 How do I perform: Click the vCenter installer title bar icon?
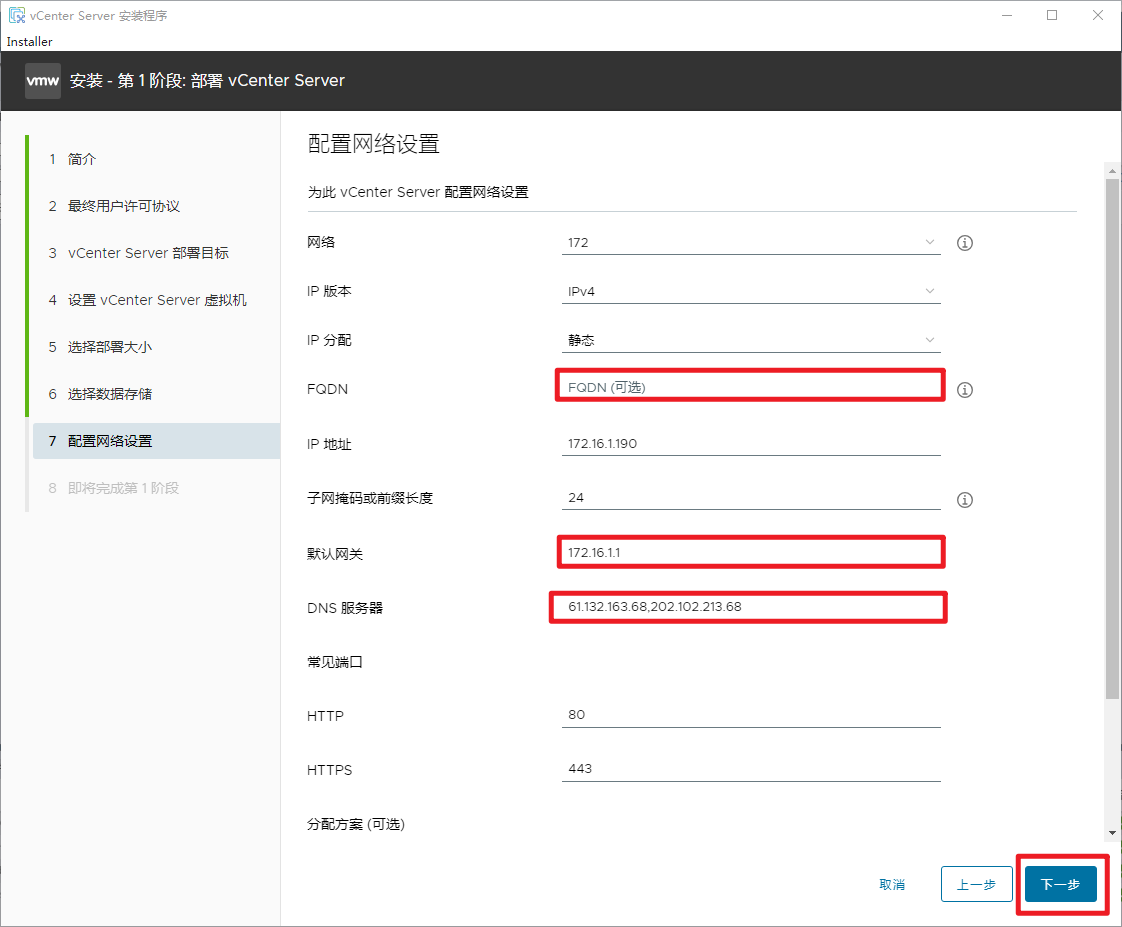pyautogui.click(x=17, y=16)
